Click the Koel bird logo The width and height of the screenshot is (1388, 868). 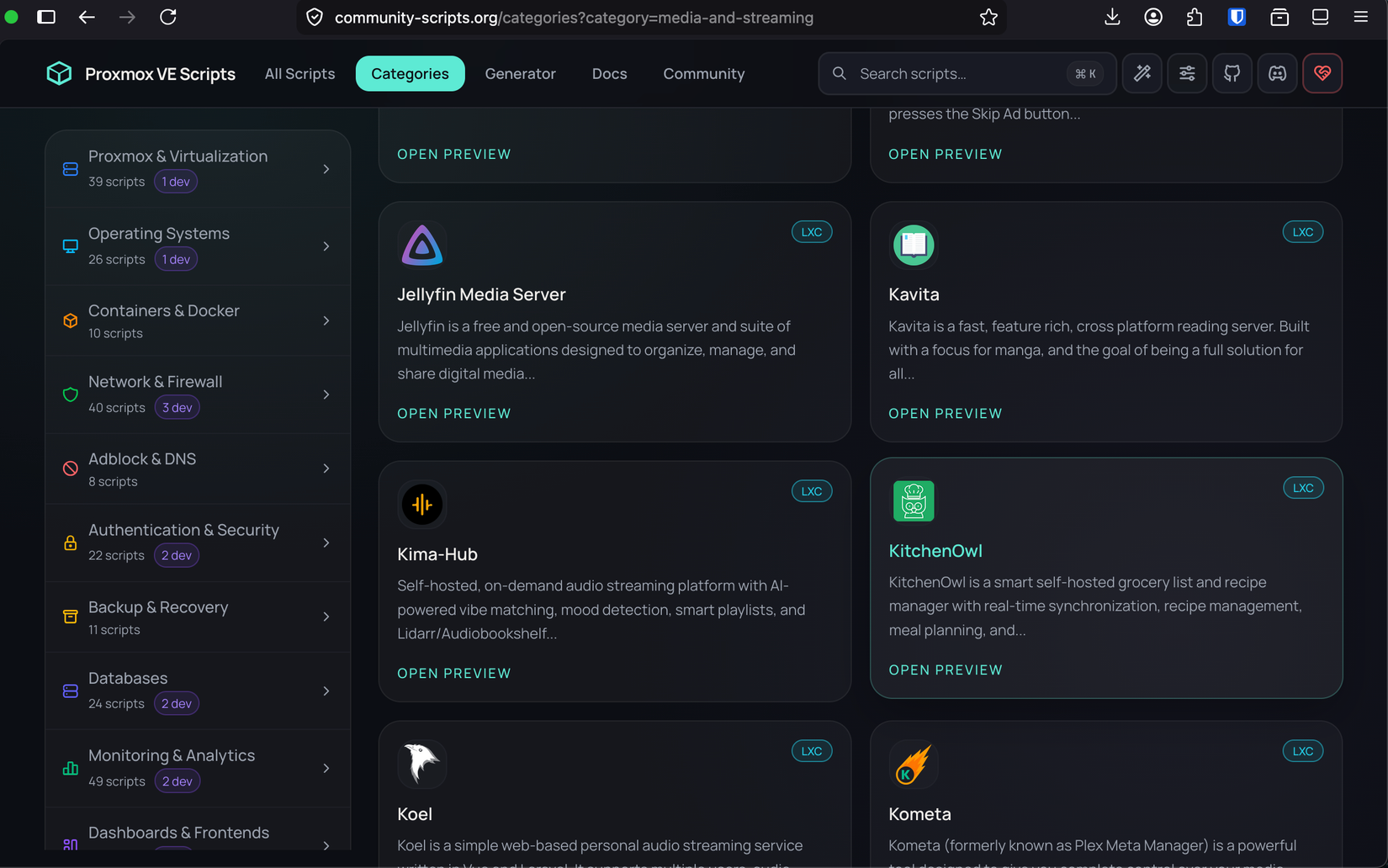[421, 764]
